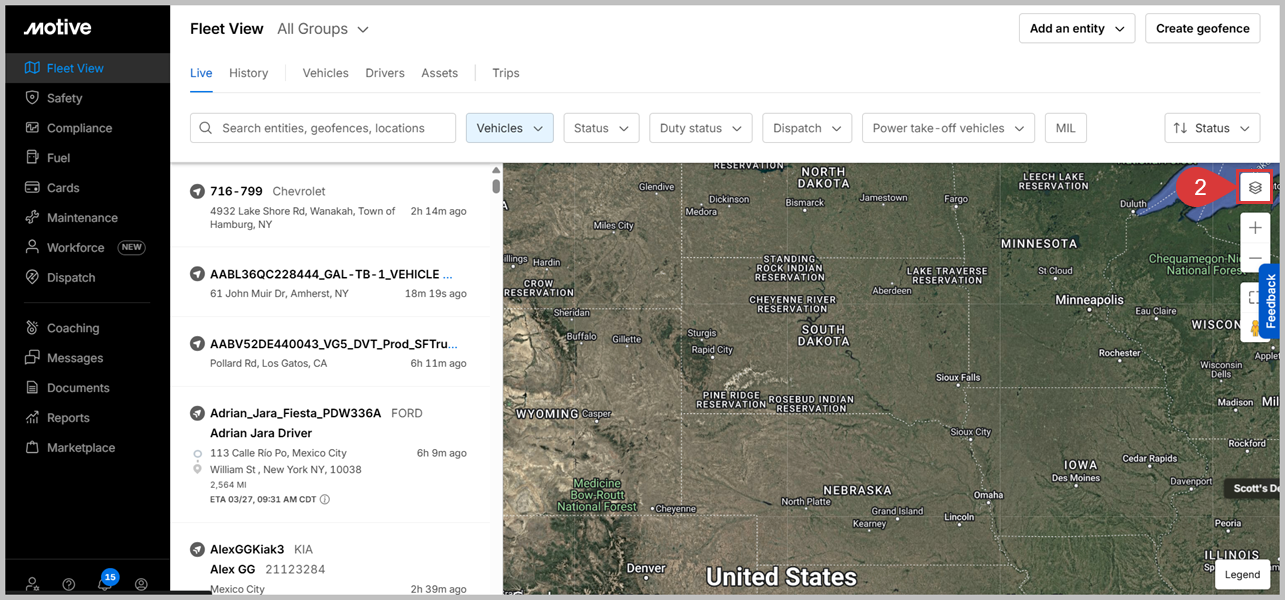Zoom in on the map
The height and width of the screenshot is (600, 1285).
tap(1255, 228)
